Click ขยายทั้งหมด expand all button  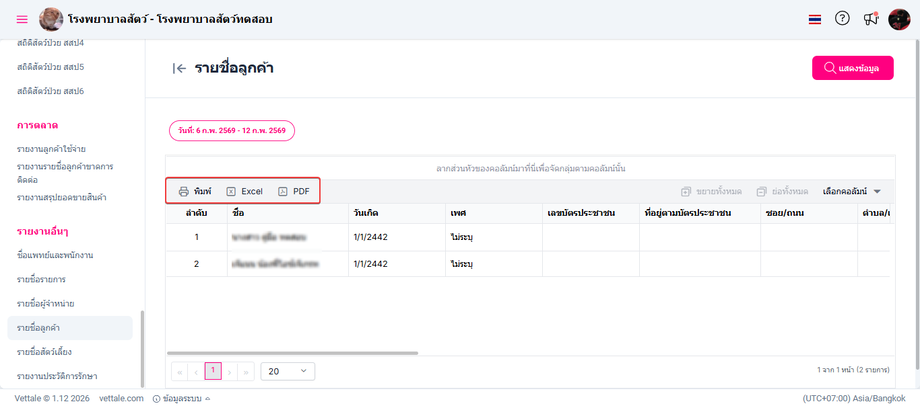pos(711,191)
